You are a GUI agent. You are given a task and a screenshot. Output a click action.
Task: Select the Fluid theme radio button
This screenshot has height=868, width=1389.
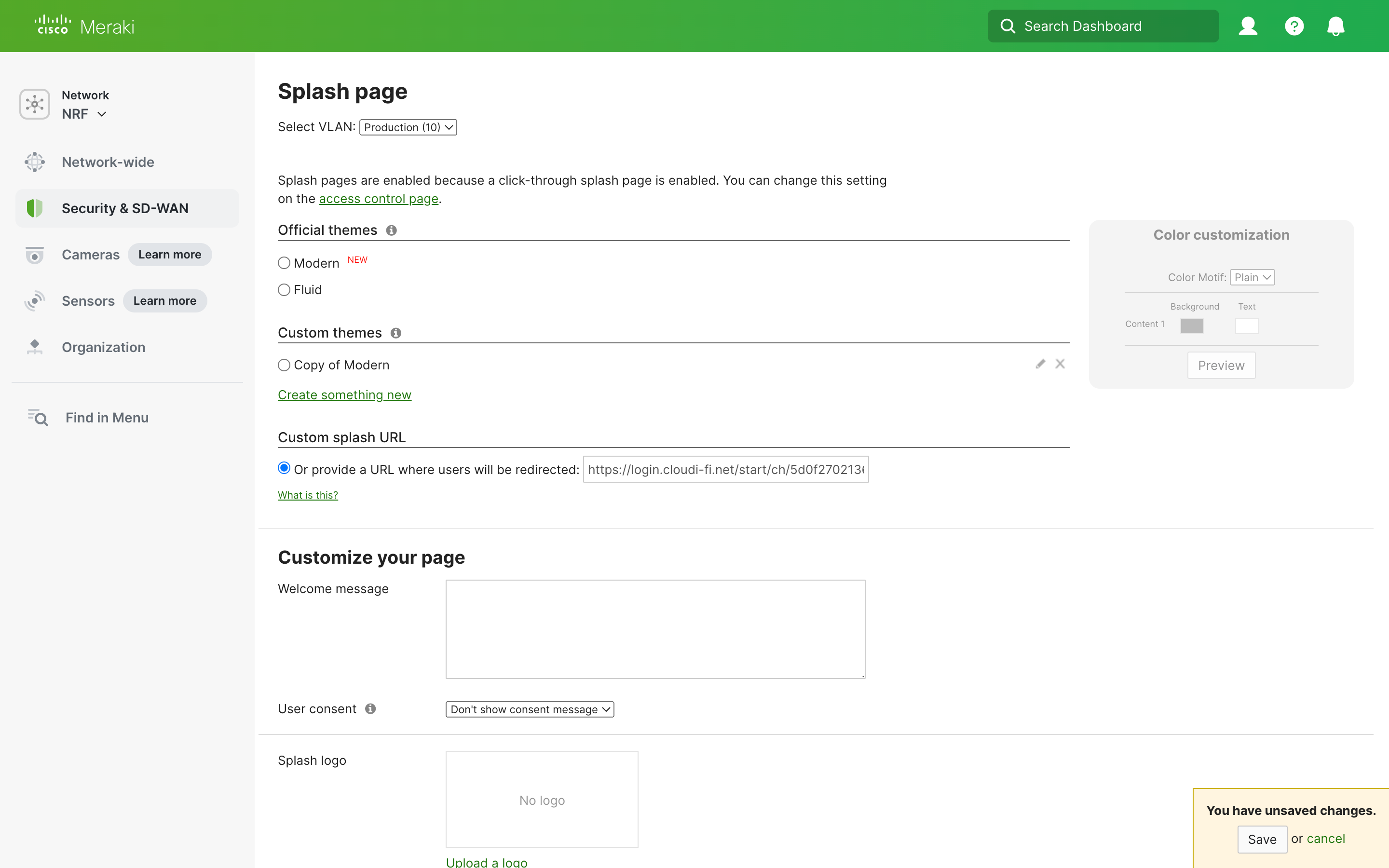point(284,290)
